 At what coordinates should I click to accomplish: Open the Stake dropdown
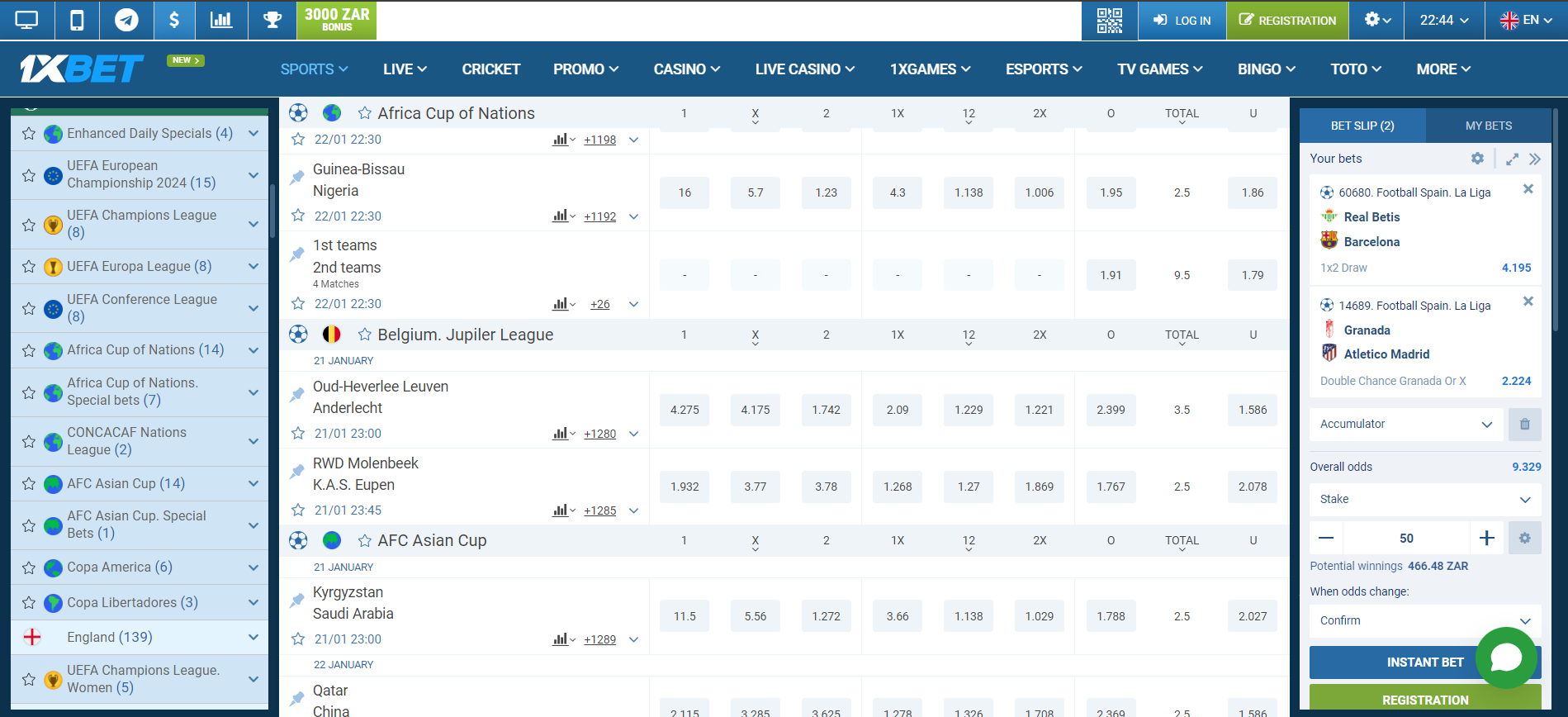(1425, 499)
